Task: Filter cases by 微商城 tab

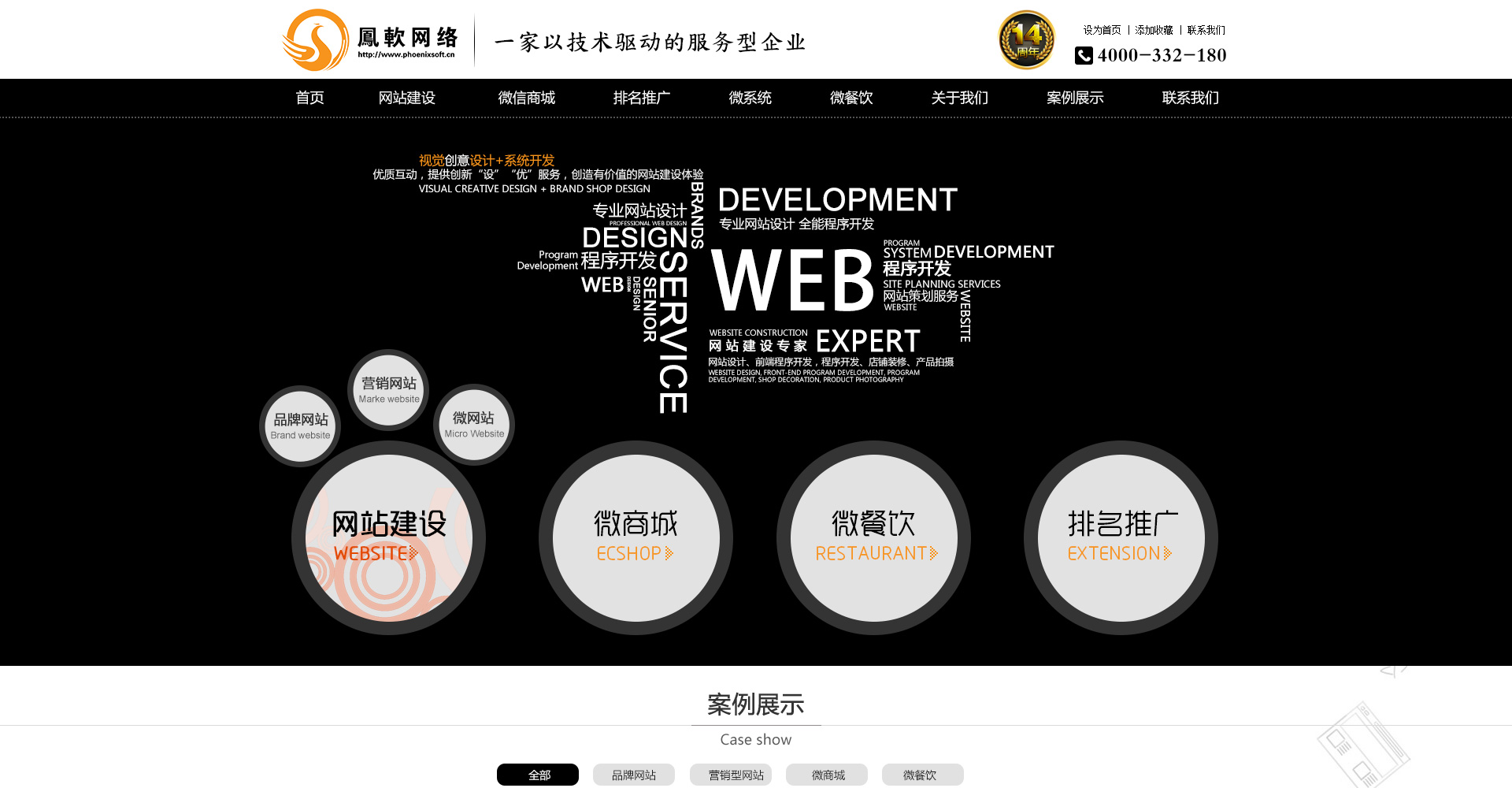Action: click(x=827, y=775)
